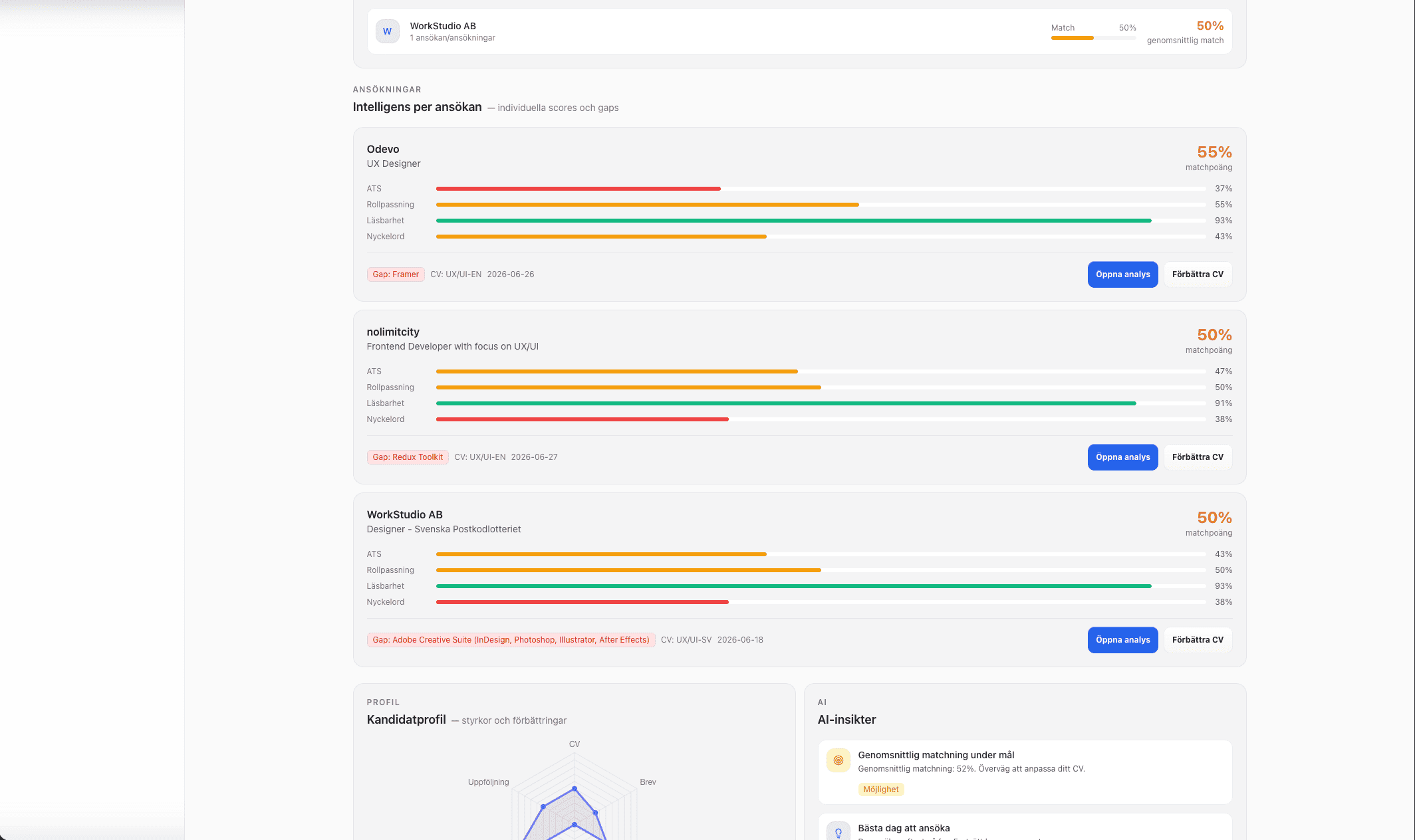Click '1 ansökan/ansökningar' under WorkStudio AB
The image size is (1415, 840).
[452, 38]
